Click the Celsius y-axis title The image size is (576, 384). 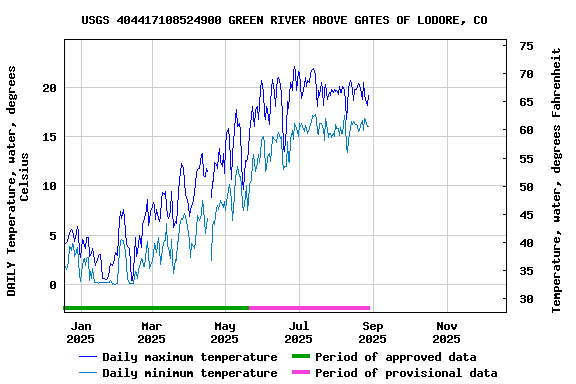click(17, 181)
